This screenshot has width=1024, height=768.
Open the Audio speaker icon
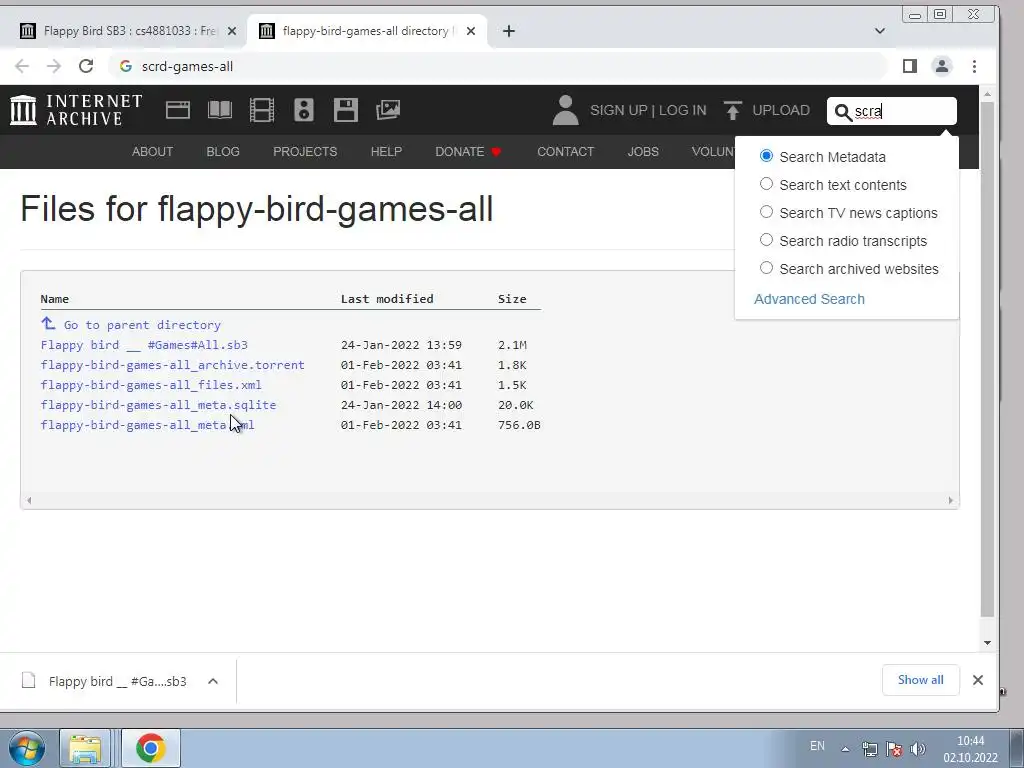point(304,110)
